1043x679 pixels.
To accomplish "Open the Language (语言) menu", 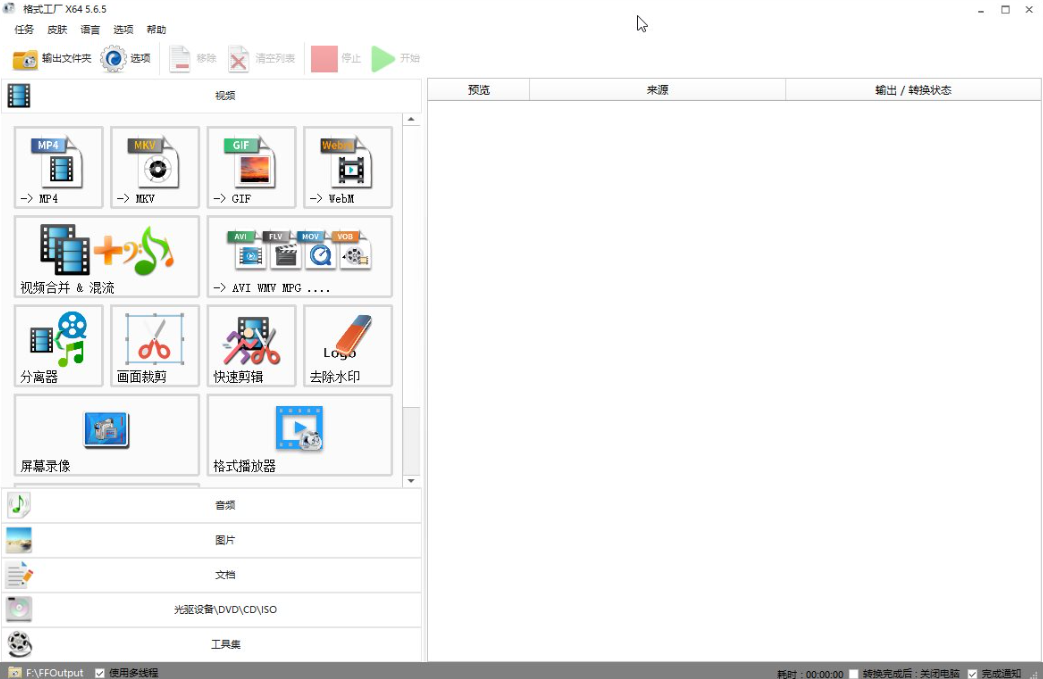I will pyautogui.click(x=90, y=30).
